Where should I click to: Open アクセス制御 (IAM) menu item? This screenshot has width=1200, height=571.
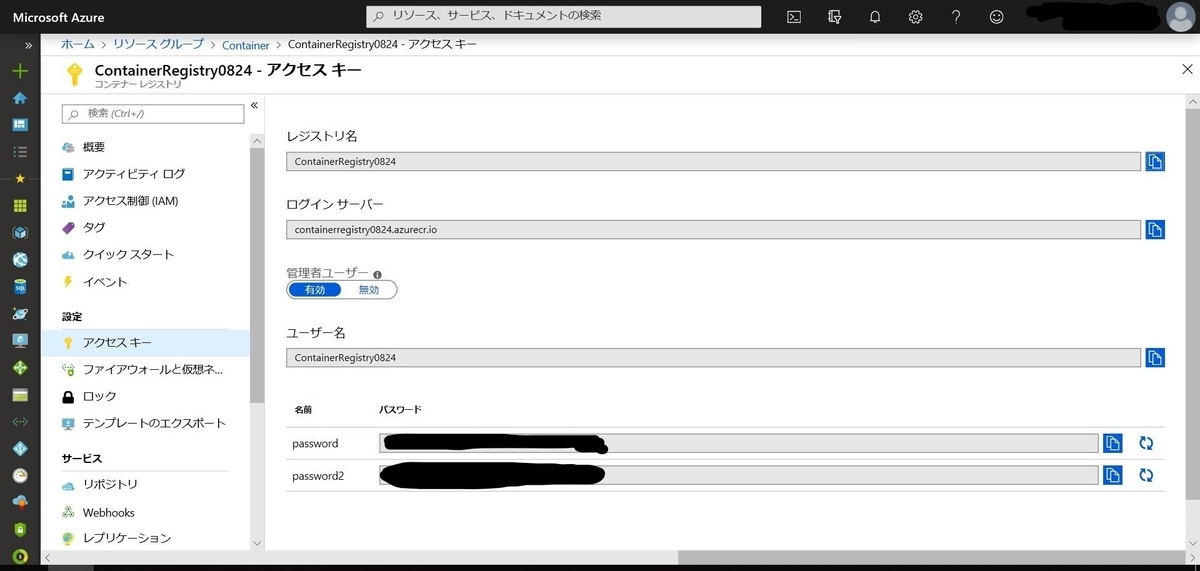coord(145,201)
